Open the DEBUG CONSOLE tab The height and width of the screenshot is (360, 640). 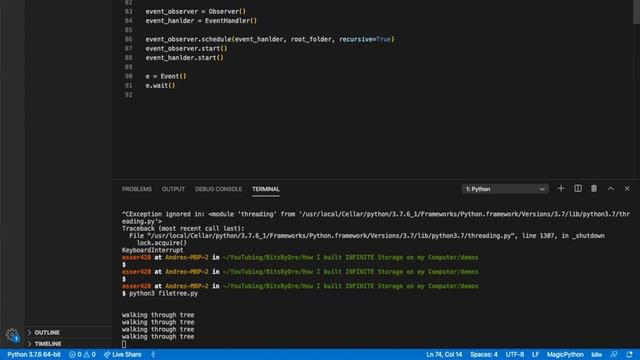click(x=218, y=189)
